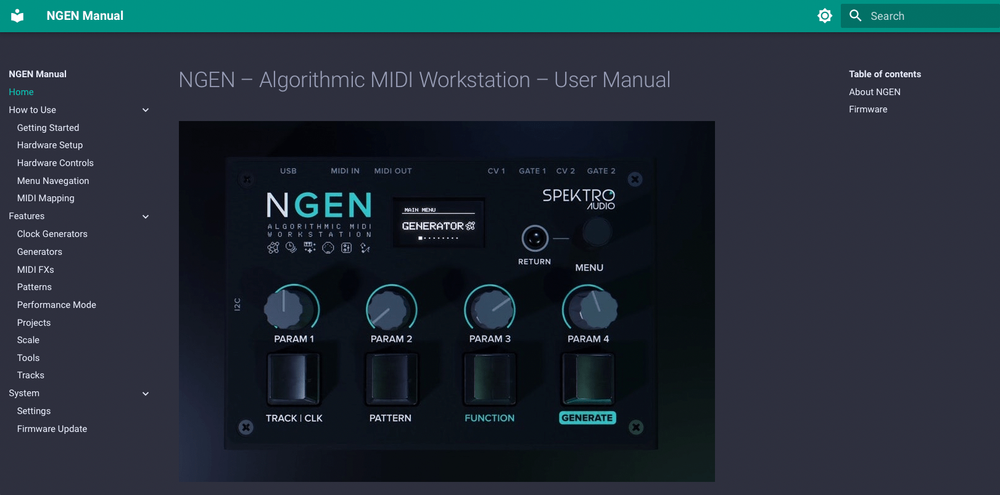
Task: Open the Getting Started page
Action: tap(48, 128)
